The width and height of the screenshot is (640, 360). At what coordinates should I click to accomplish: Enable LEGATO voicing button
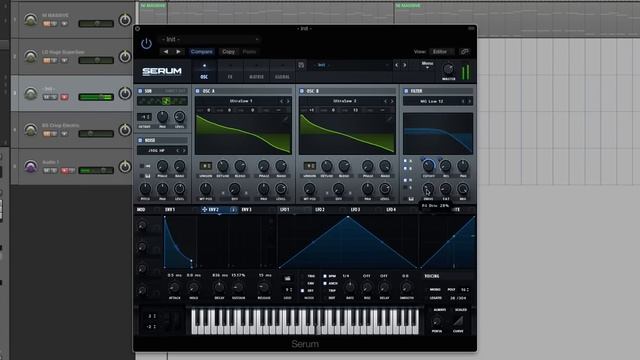[435, 298]
